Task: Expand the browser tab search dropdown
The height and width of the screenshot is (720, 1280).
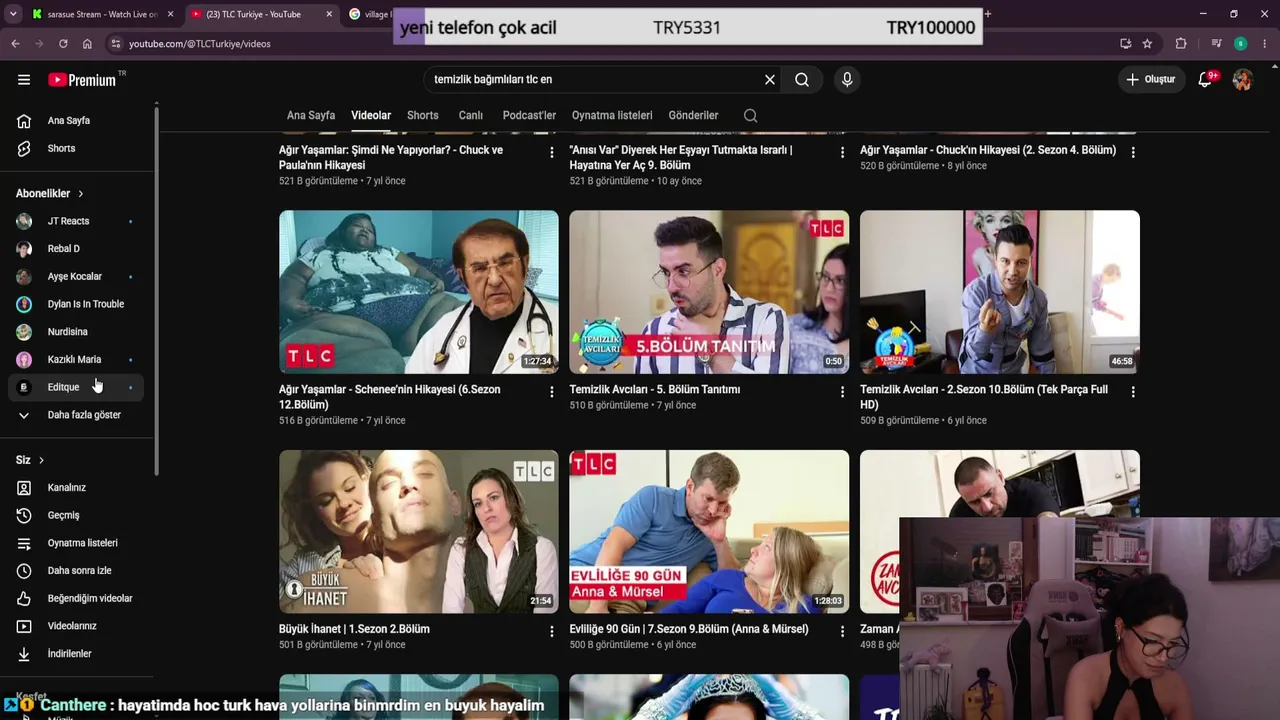Action: click(x=13, y=14)
